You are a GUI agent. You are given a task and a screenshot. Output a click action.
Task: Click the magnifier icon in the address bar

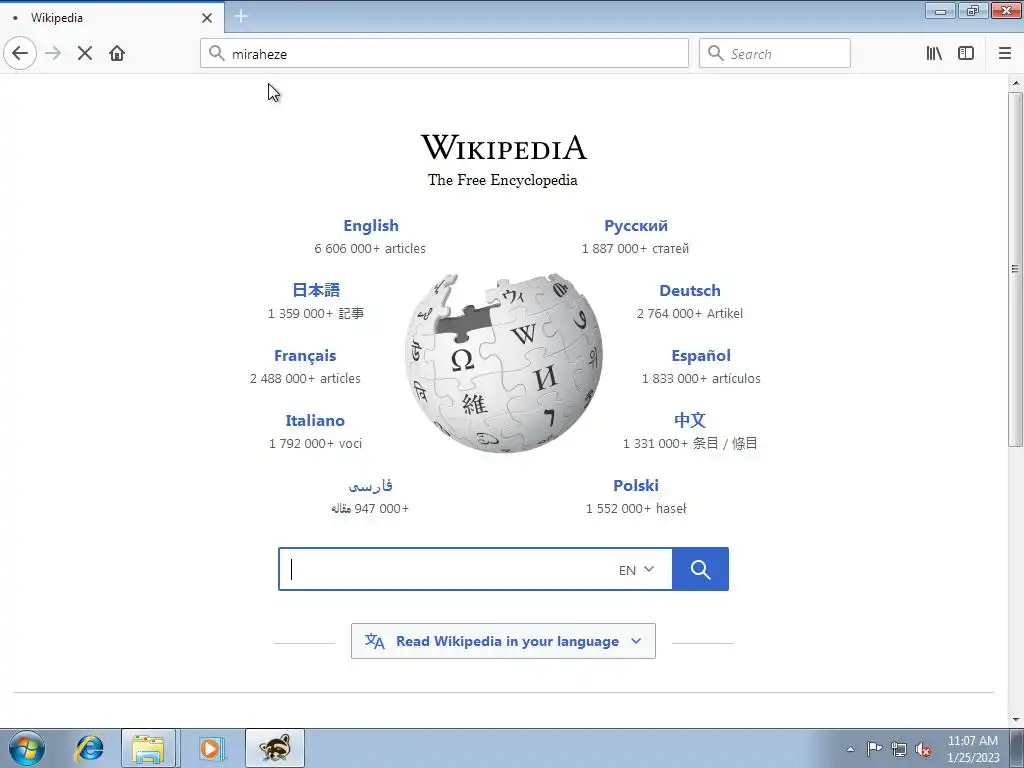click(217, 53)
